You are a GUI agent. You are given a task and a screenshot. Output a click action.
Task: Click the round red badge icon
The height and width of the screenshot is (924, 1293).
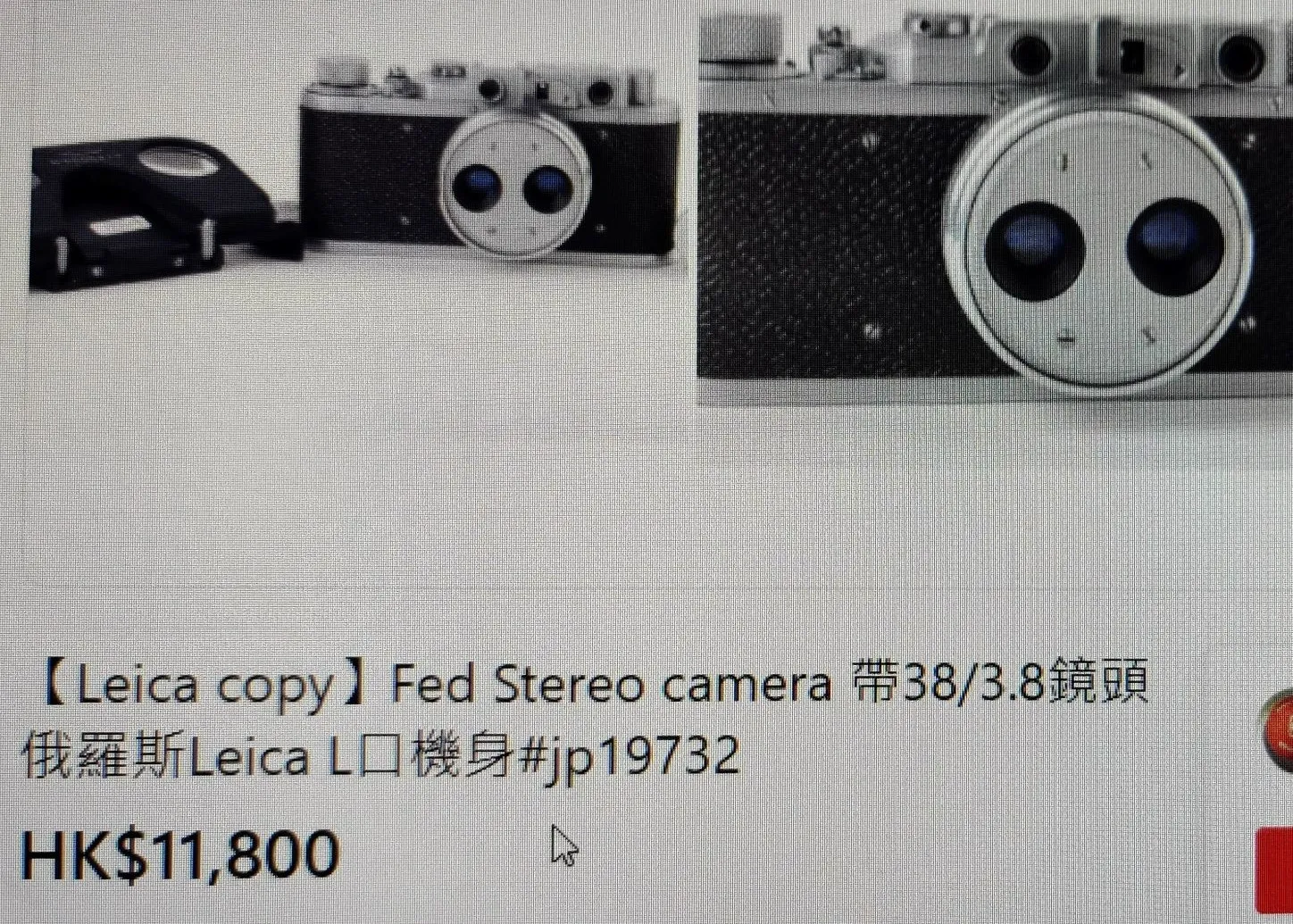[1277, 728]
